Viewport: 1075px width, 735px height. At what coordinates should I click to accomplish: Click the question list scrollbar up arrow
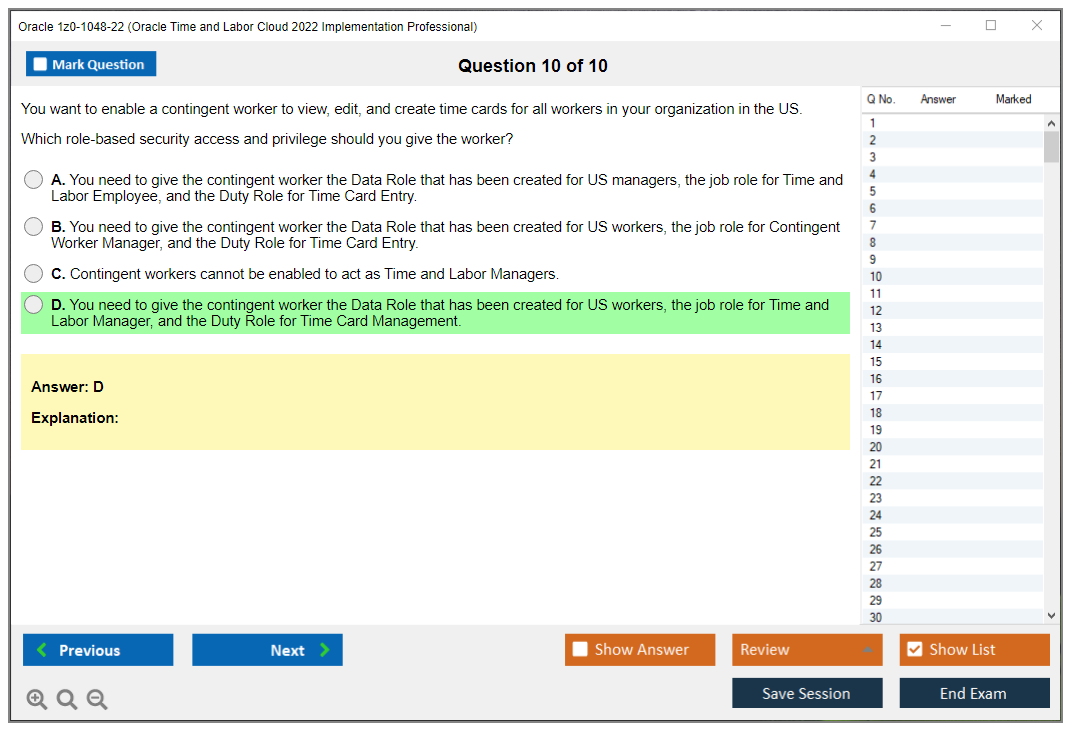[1051, 122]
